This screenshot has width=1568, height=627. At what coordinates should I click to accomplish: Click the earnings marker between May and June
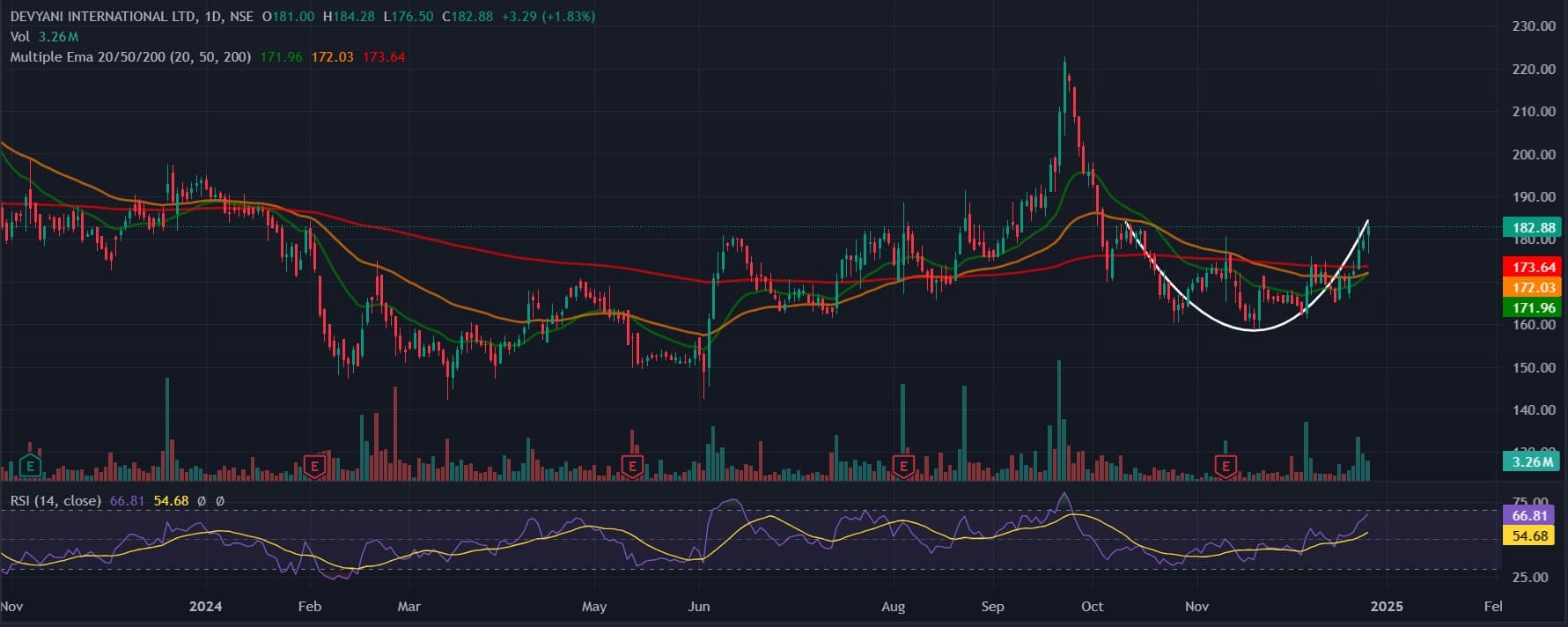pos(631,465)
